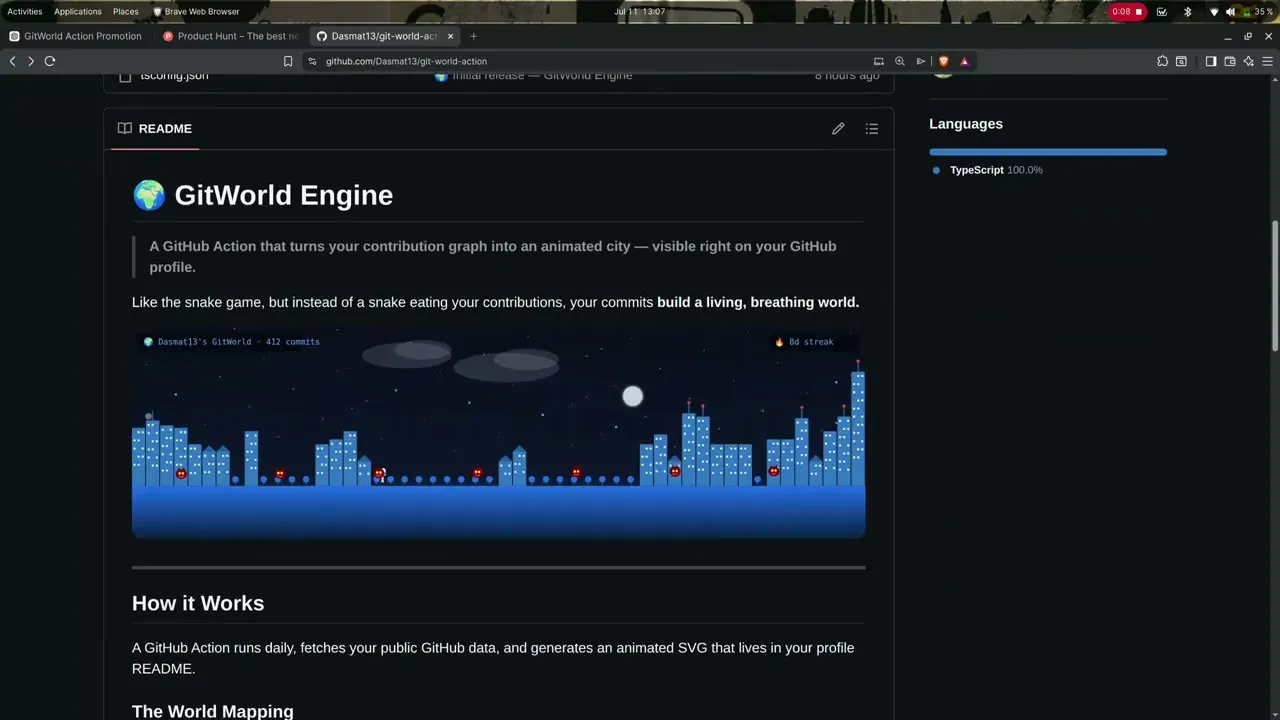Open the Activities overview
The image size is (1280, 720).
25,12
